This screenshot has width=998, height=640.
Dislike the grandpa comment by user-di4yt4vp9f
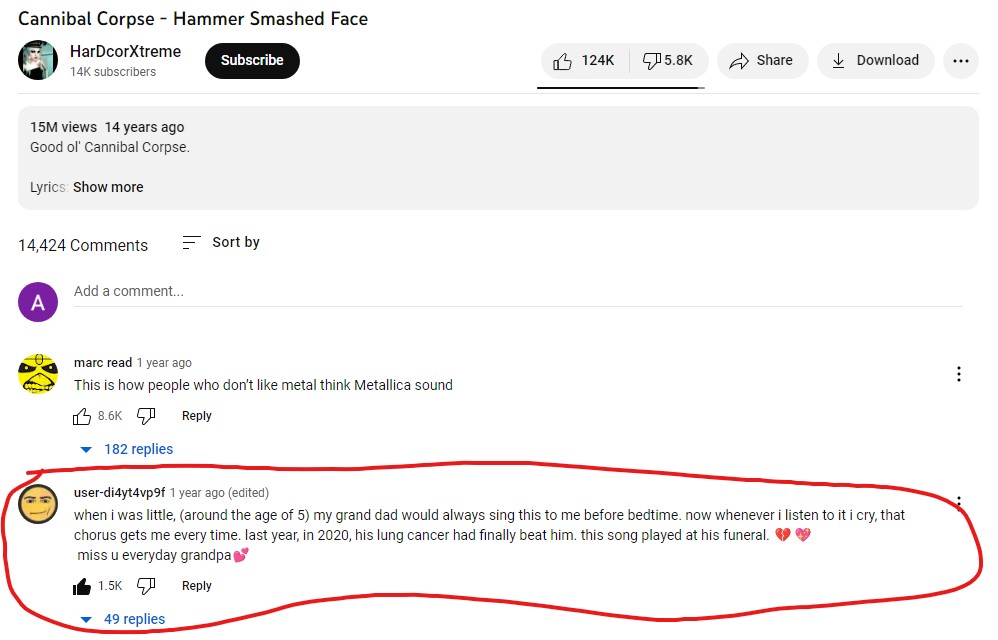point(146,586)
